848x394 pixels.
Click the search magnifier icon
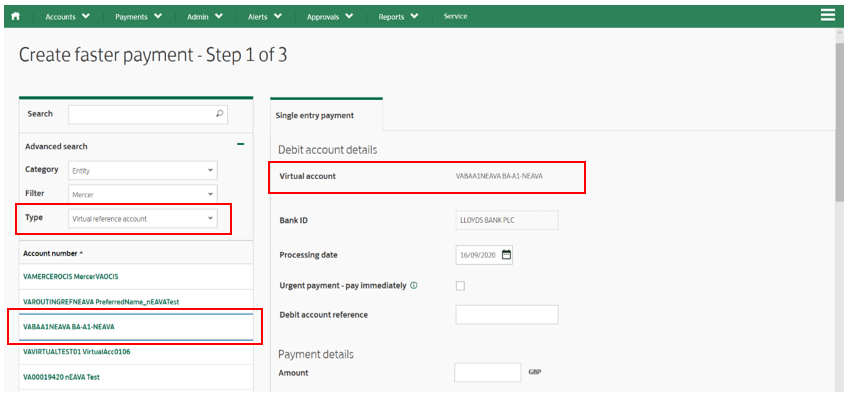pyautogui.click(x=219, y=113)
